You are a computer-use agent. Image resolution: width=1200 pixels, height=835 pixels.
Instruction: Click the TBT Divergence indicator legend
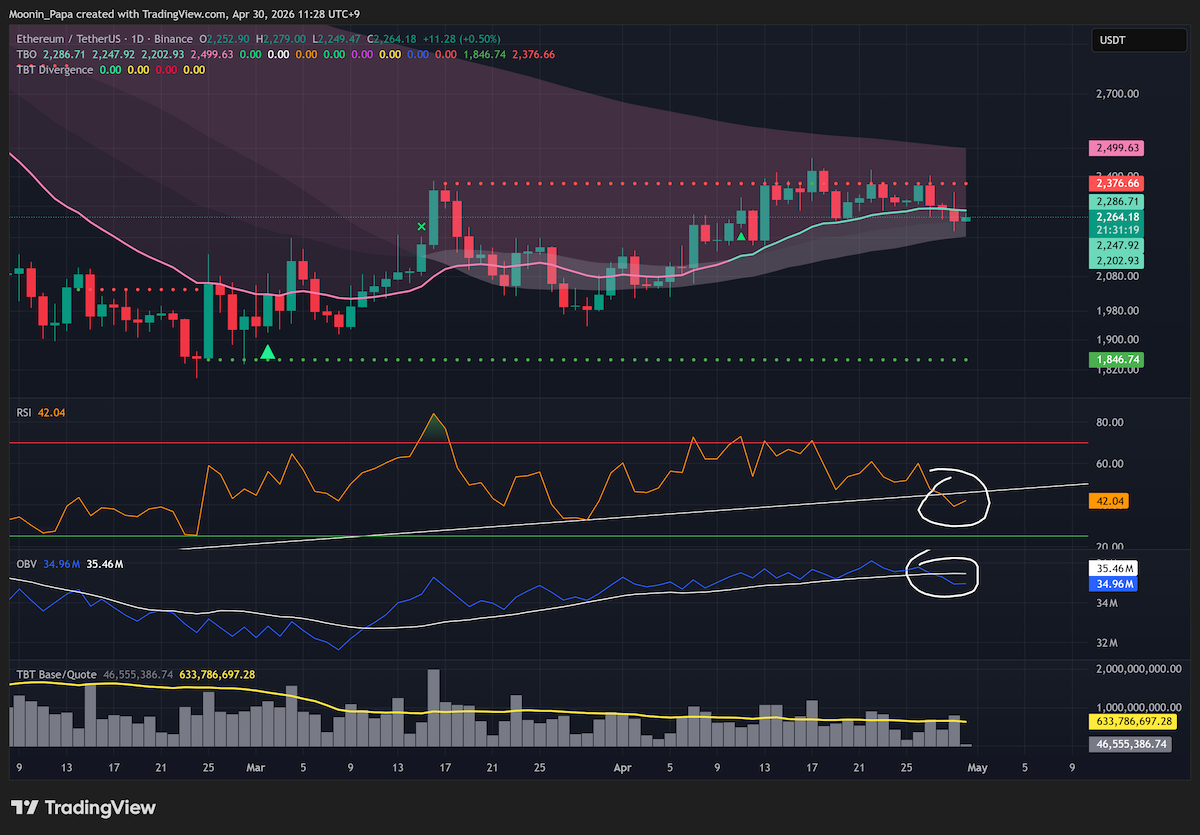click(55, 70)
